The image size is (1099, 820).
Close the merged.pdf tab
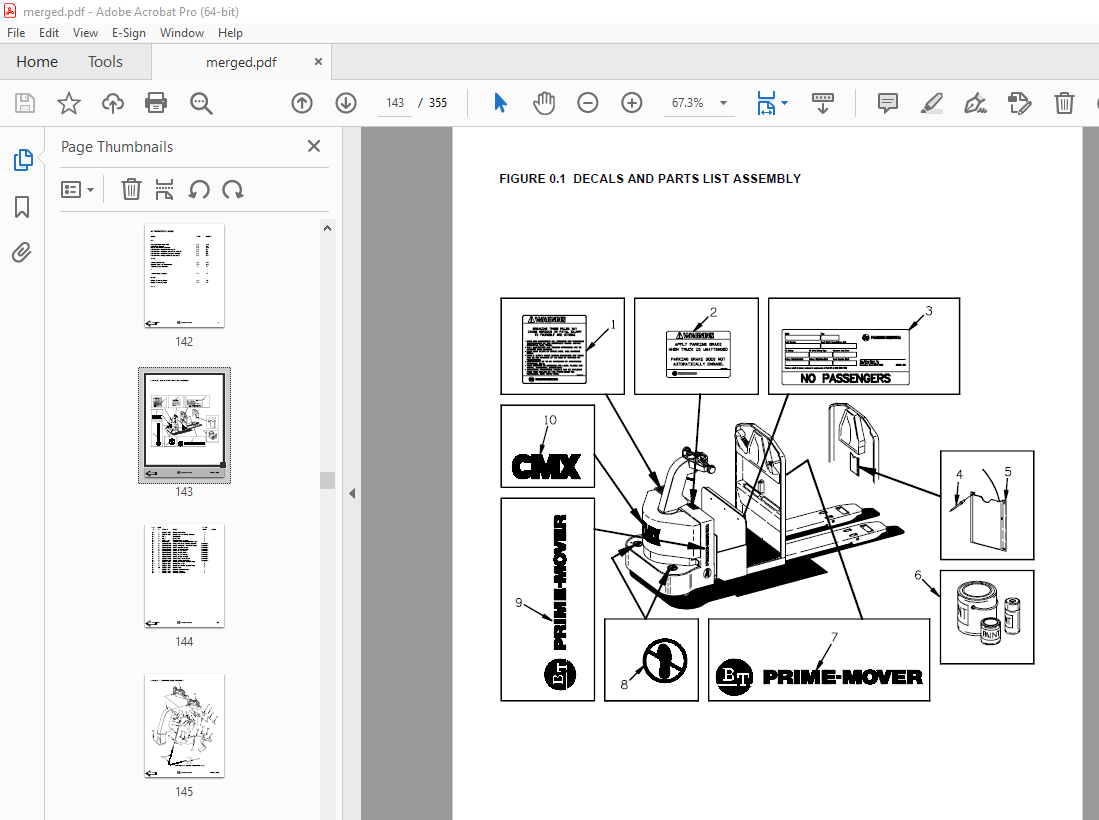point(318,62)
